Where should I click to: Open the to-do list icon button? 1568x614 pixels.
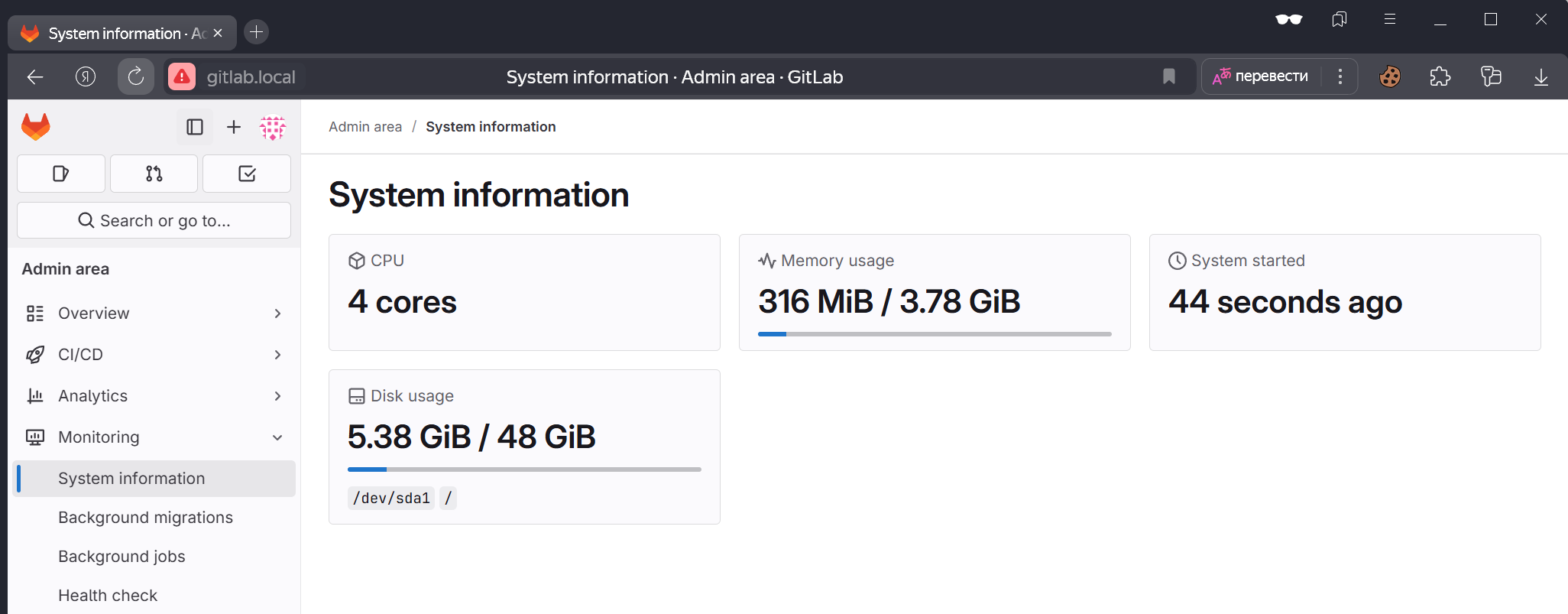click(247, 174)
